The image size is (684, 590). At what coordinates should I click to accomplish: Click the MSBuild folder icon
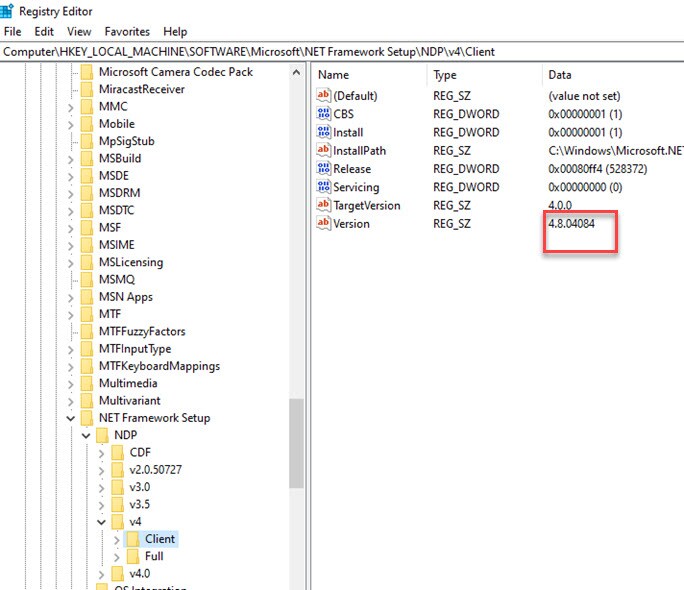(x=87, y=158)
